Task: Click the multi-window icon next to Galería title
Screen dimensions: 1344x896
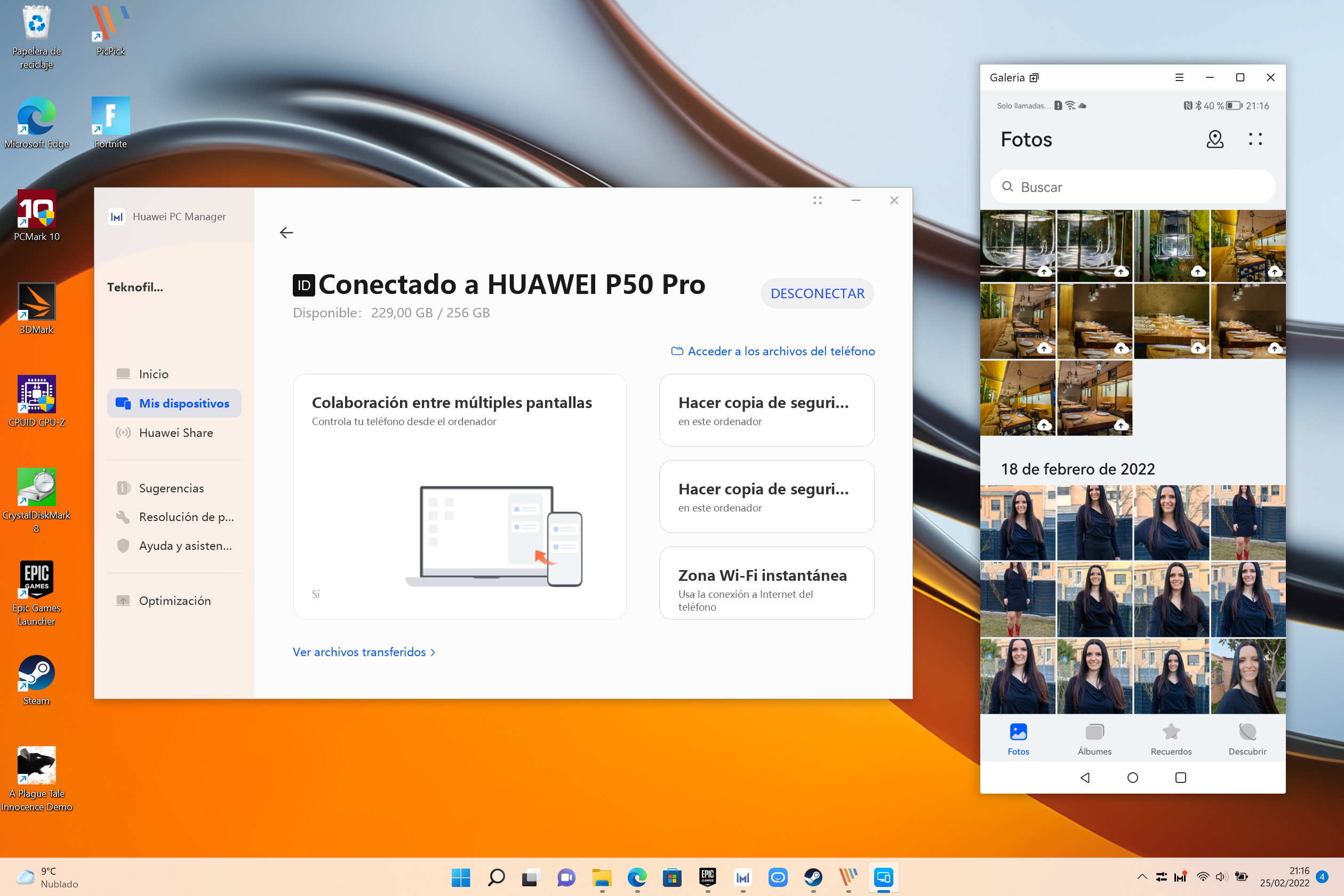Action: click(x=1034, y=78)
